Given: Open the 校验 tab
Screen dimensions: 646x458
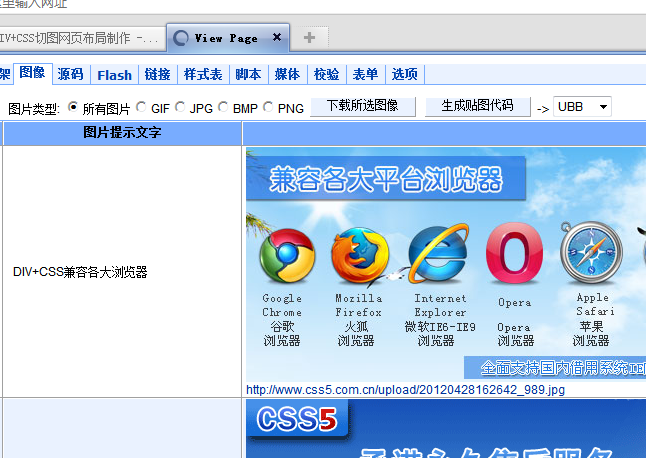Looking at the screenshot, I should click(327, 75).
